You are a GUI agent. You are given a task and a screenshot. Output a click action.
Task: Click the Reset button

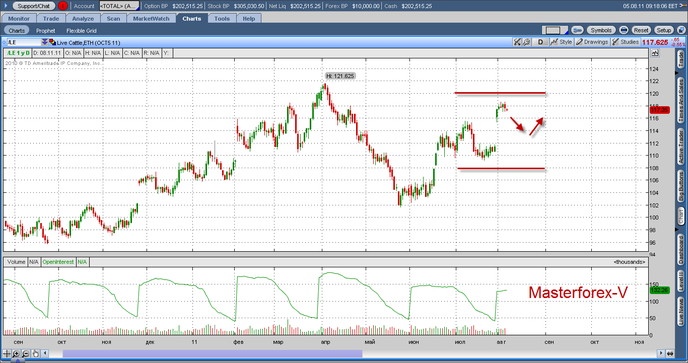pos(641,30)
